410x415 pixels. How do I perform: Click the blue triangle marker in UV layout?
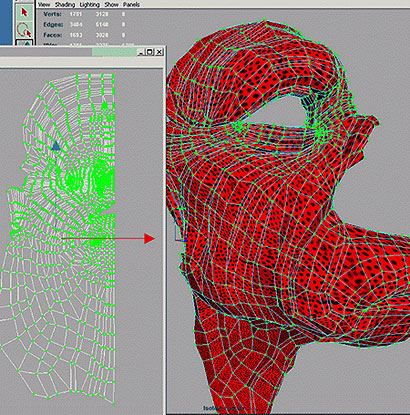click(56, 146)
